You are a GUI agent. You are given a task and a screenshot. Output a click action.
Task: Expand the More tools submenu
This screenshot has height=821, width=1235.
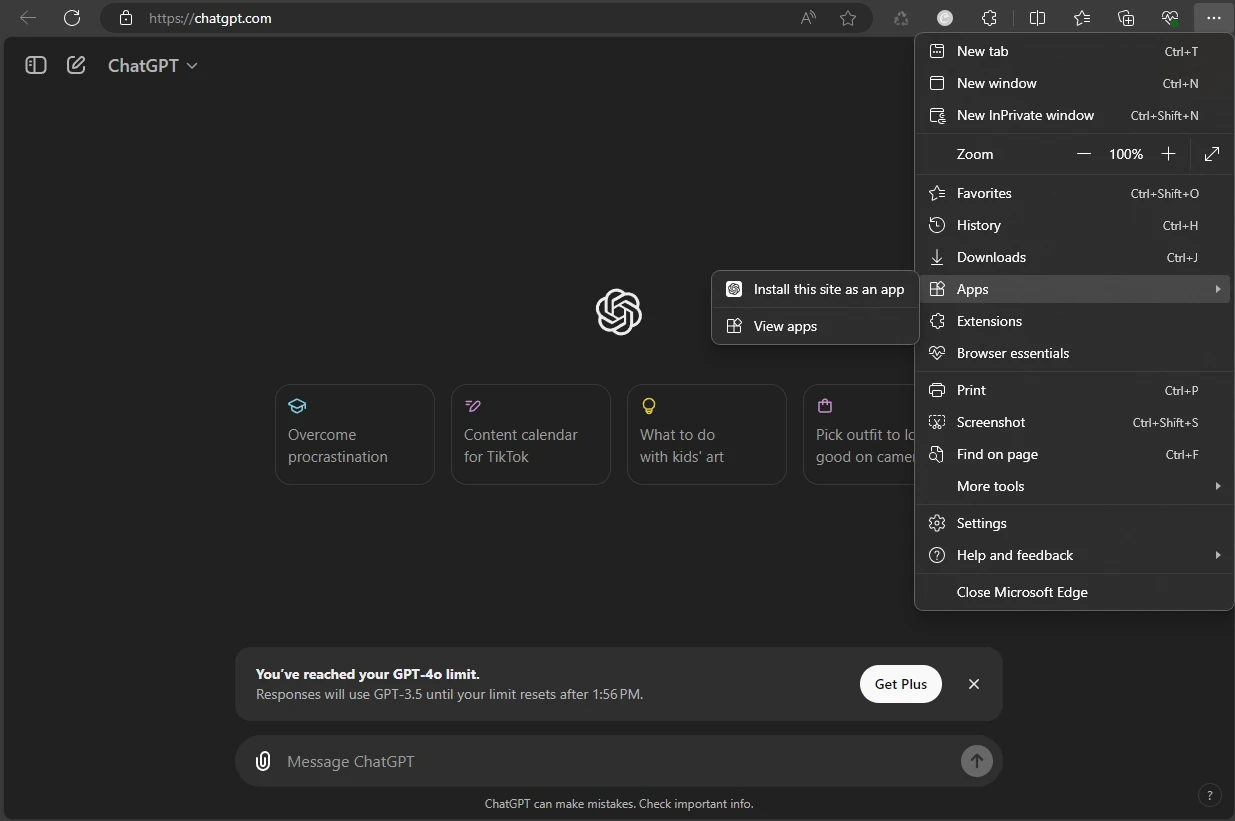click(1074, 486)
